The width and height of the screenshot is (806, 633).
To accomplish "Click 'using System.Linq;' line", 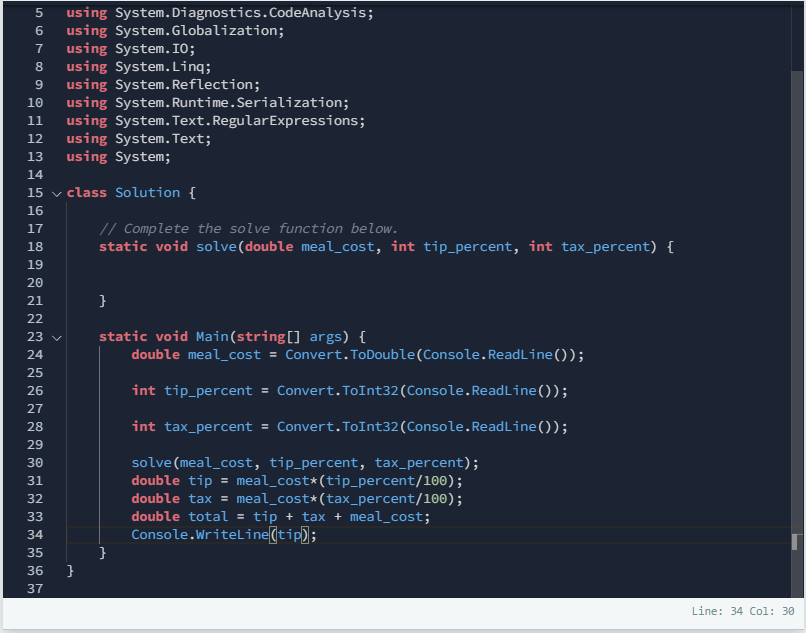I will pos(139,67).
